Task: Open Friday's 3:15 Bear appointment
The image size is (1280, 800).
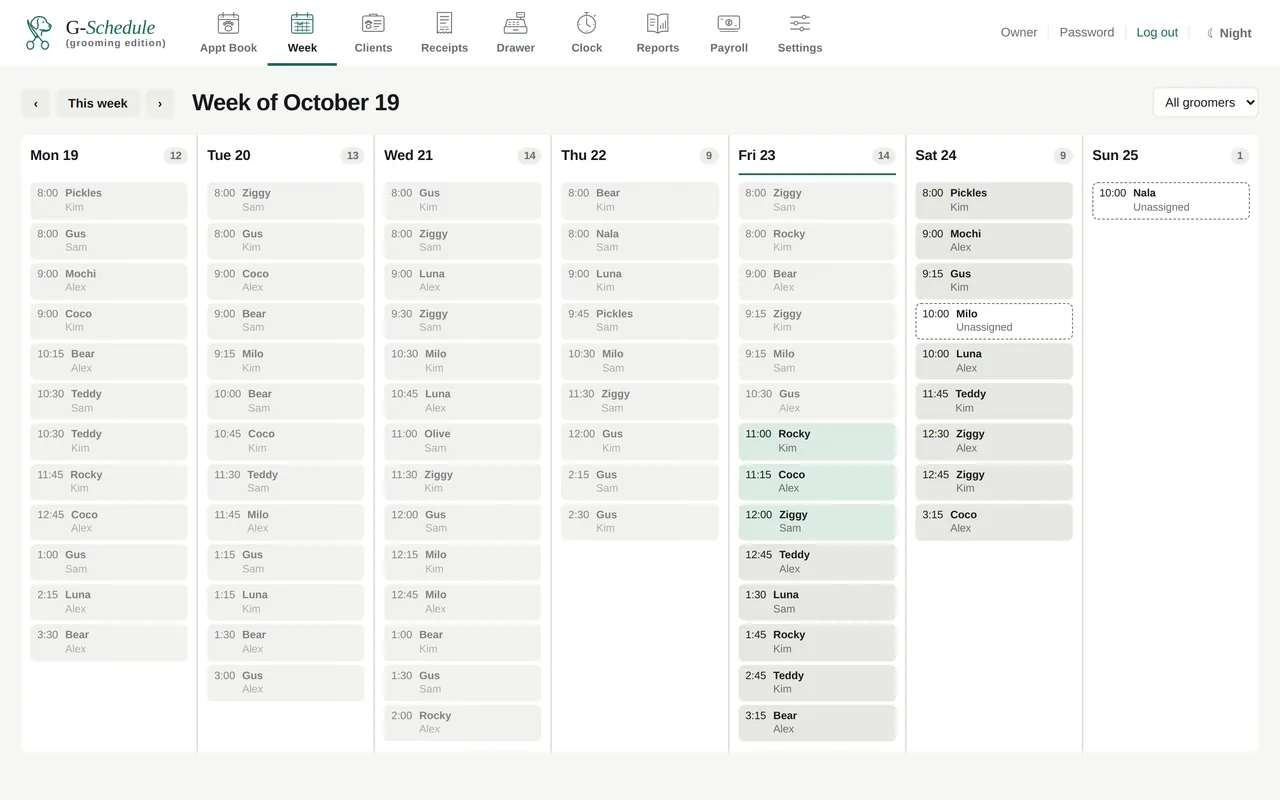Action: [817, 723]
